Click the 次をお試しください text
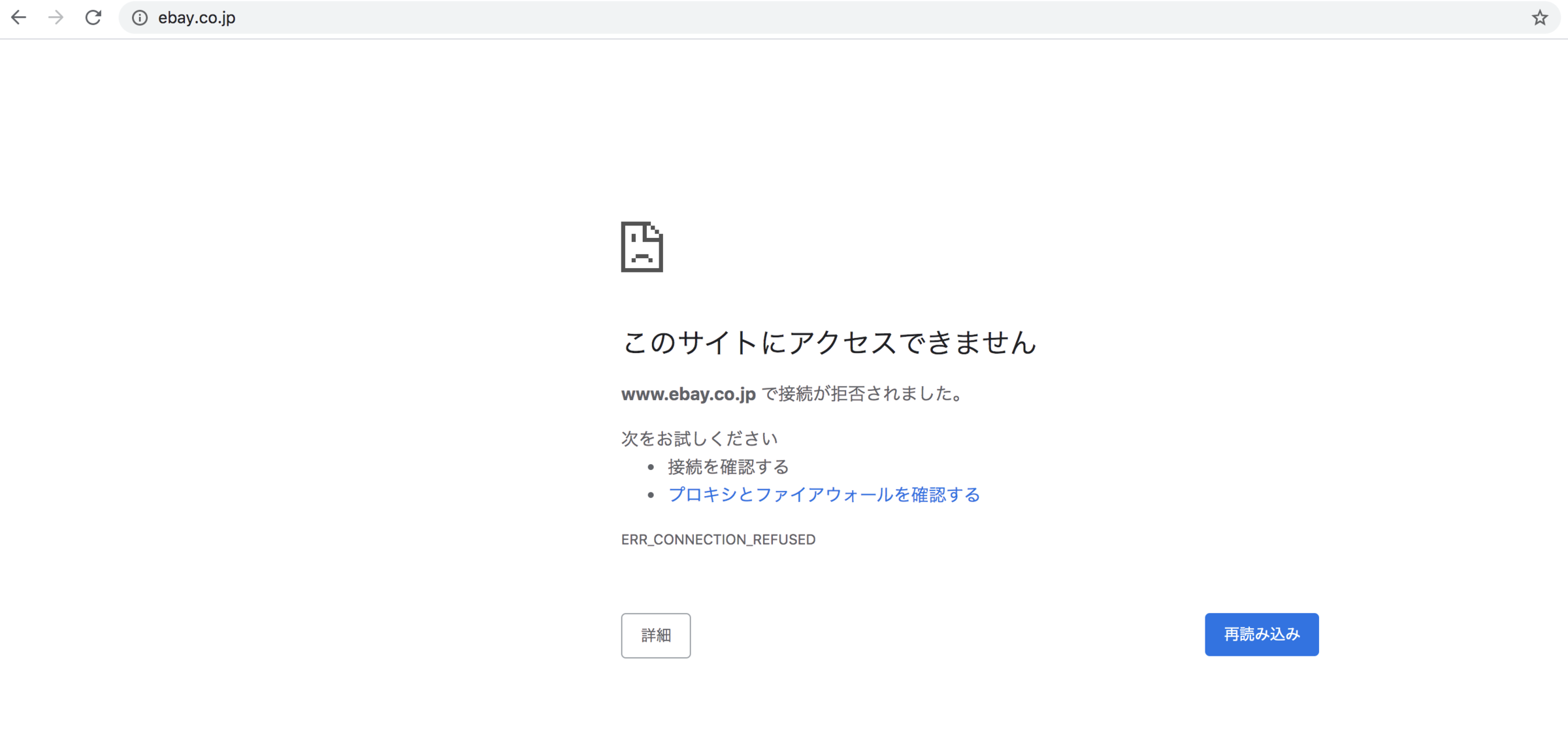The height and width of the screenshot is (755, 1568). click(x=699, y=439)
